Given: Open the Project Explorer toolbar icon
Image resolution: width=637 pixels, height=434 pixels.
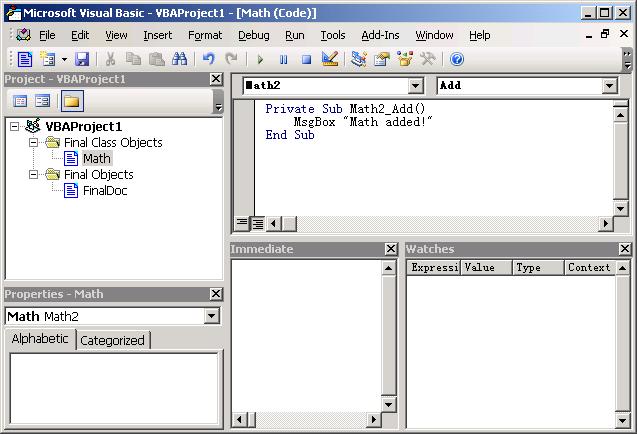Looking at the screenshot, I should click(359, 60).
